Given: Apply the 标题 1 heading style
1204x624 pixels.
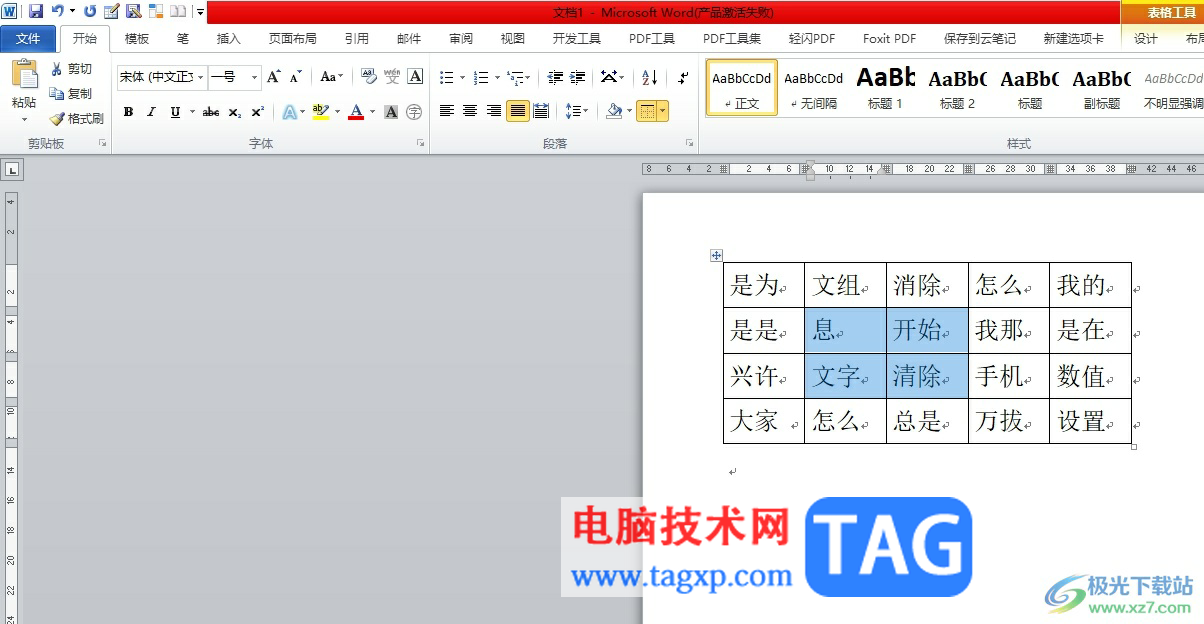Looking at the screenshot, I should tap(886, 88).
